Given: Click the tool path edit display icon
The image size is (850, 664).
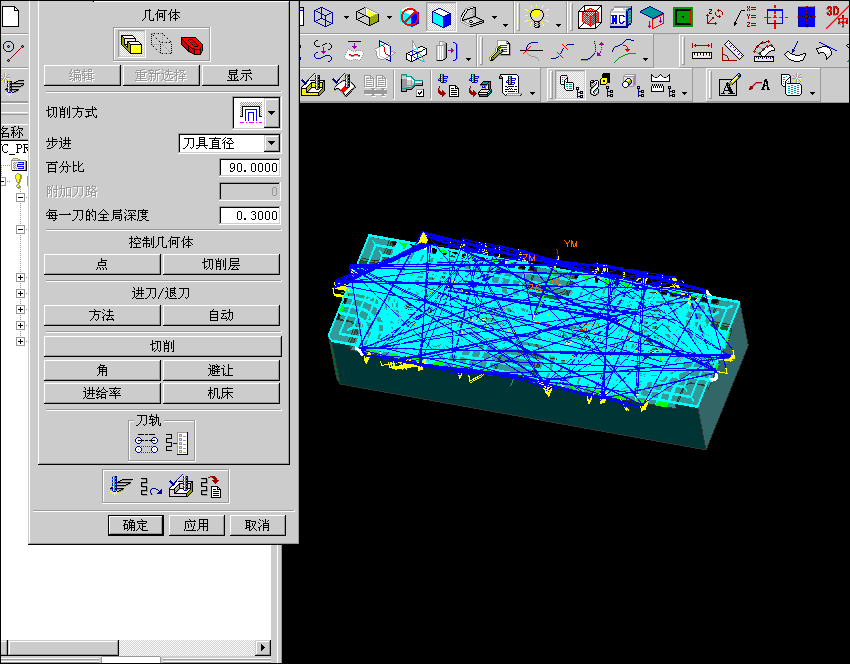Looking at the screenshot, I should point(147,441).
